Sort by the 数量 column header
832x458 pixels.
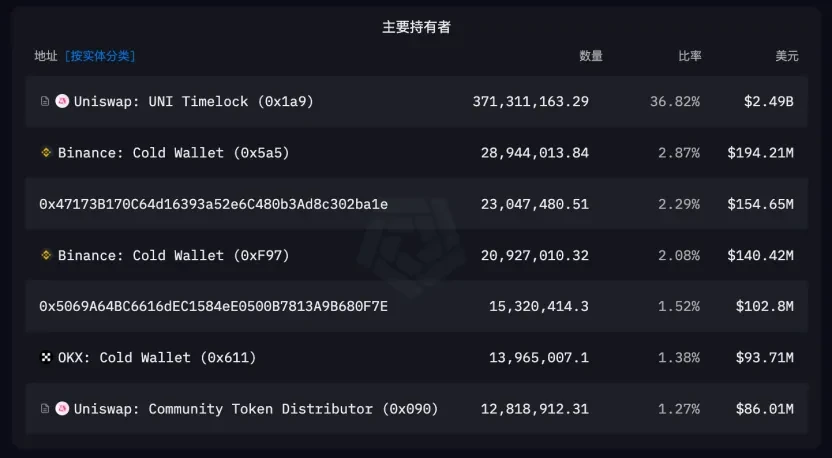pyautogui.click(x=591, y=56)
